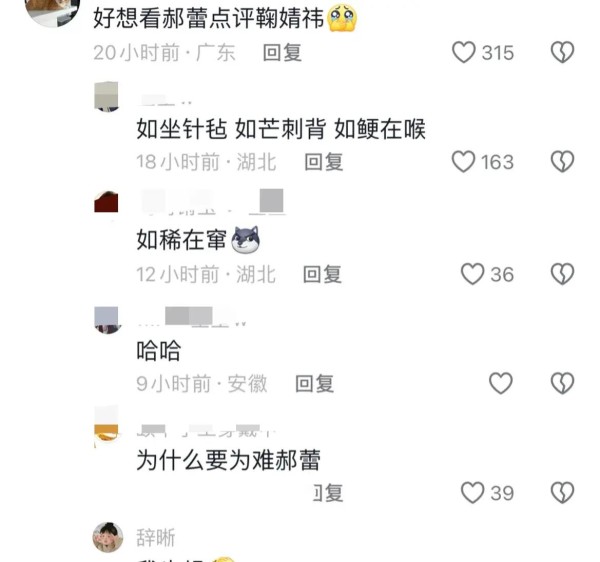Tap broken heart on 为什么要为难郝蕾 comment
The image size is (600, 562).
click(562, 492)
